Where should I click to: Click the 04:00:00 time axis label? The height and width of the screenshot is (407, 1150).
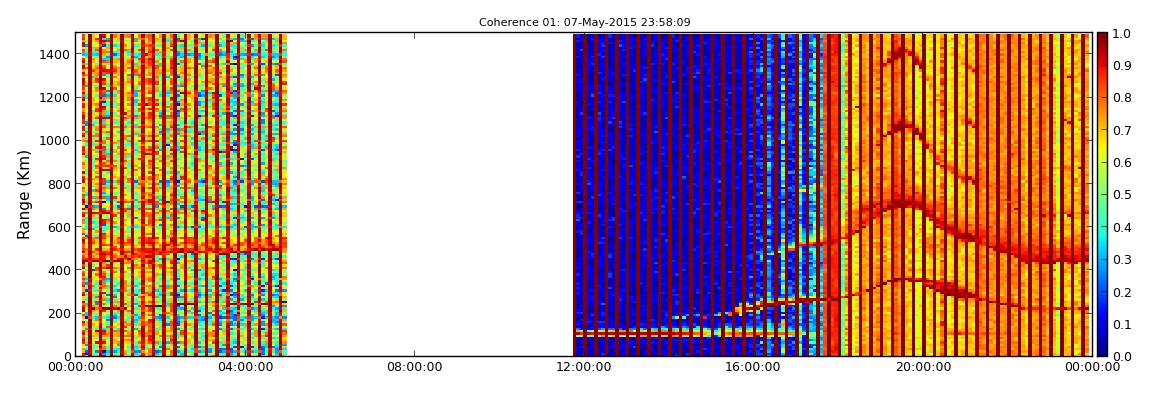245,367
